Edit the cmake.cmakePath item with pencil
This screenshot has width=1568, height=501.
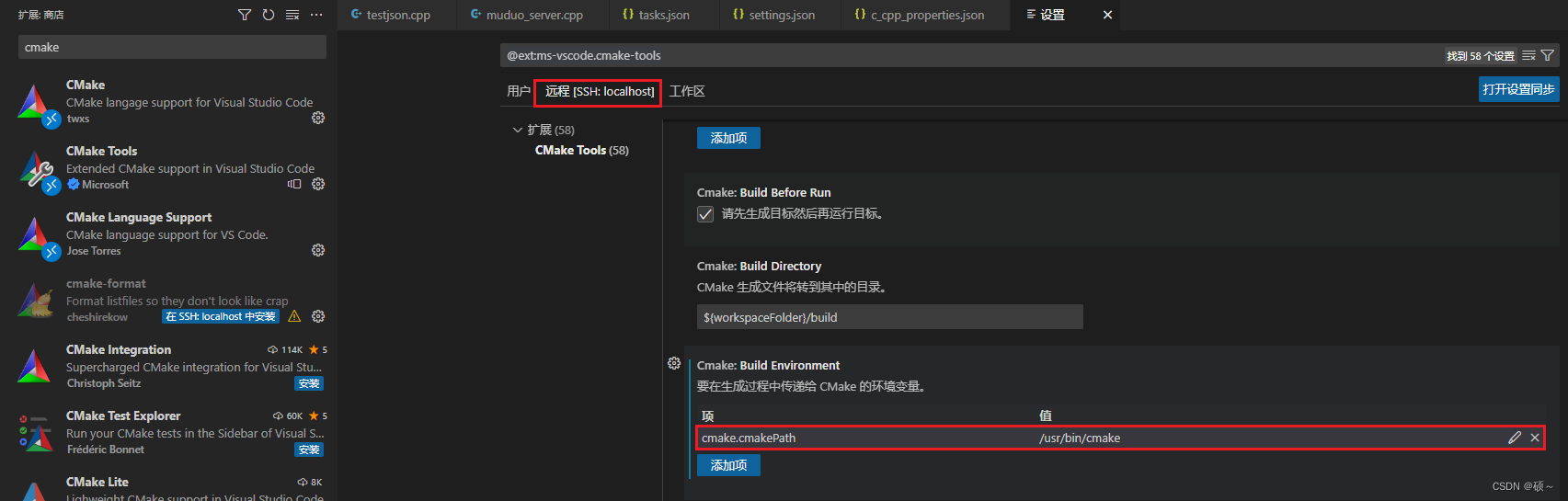(1515, 438)
